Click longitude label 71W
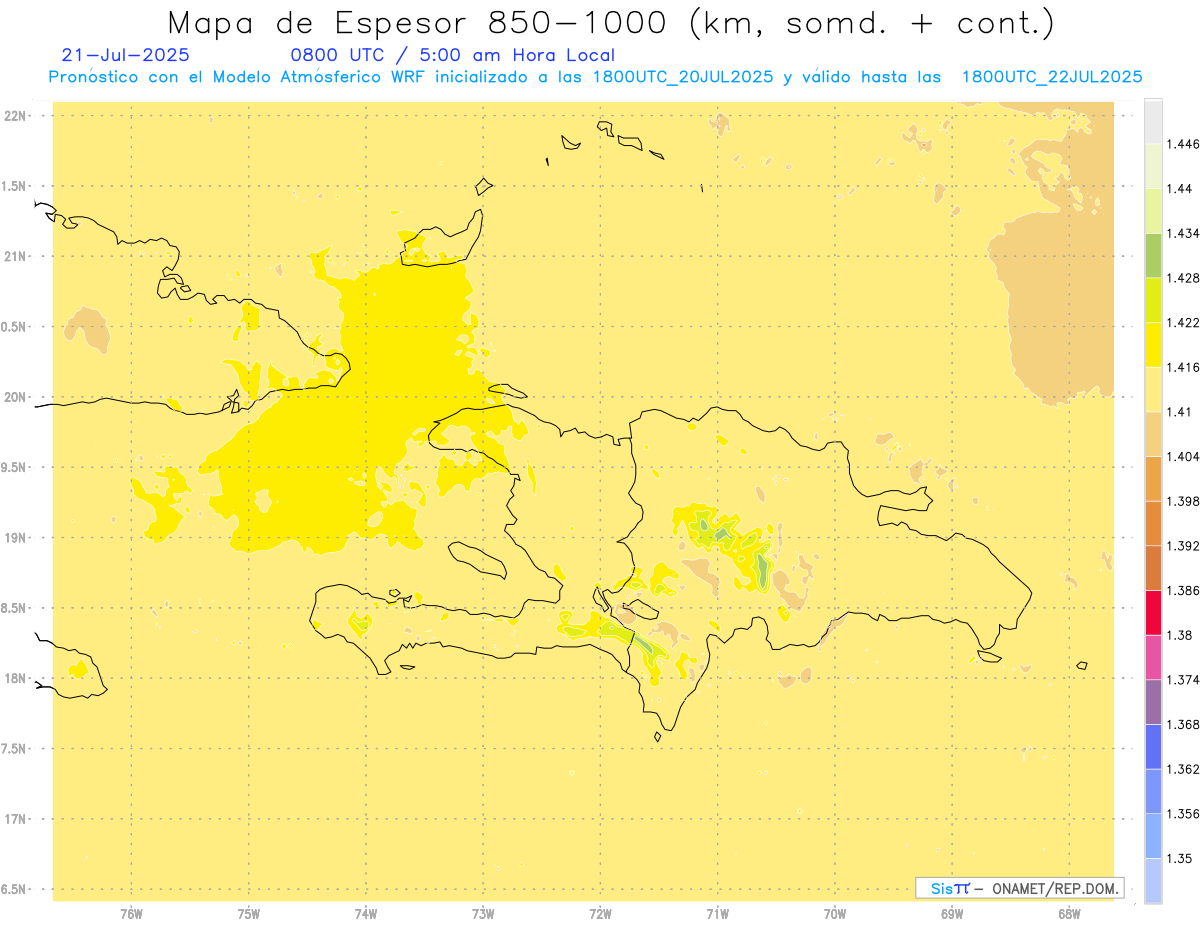 717,913
